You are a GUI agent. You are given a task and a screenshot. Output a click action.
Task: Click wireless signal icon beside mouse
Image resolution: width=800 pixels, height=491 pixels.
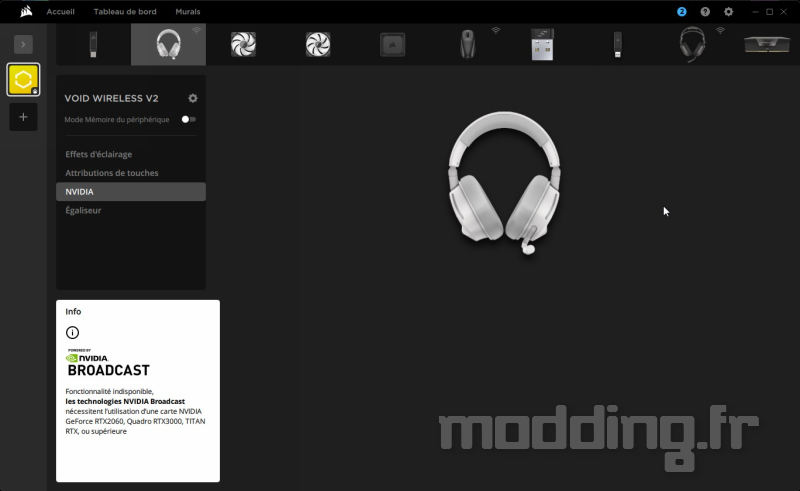click(x=496, y=30)
